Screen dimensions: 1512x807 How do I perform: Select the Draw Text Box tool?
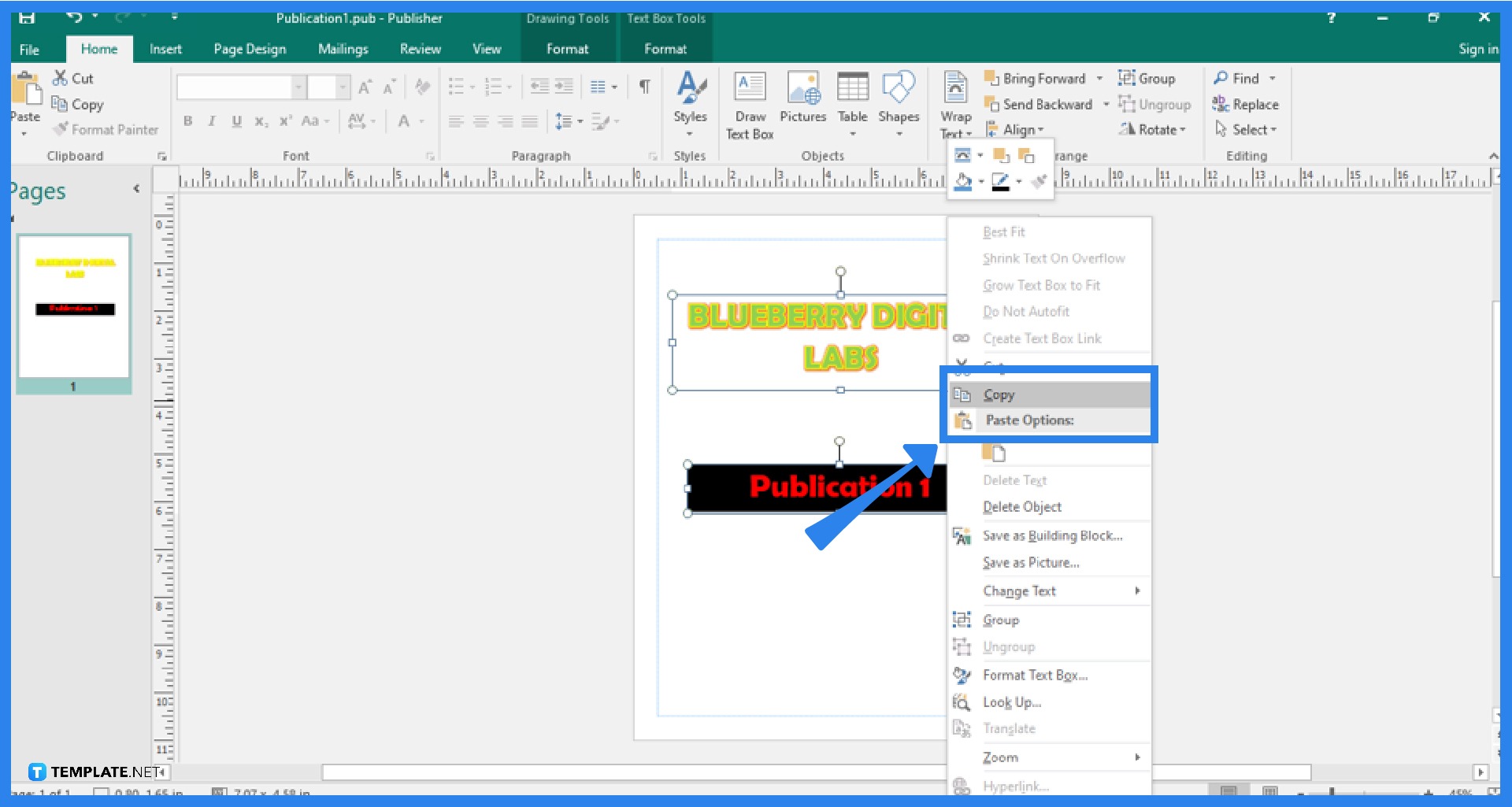pyautogui.click(x=749, y=103)
